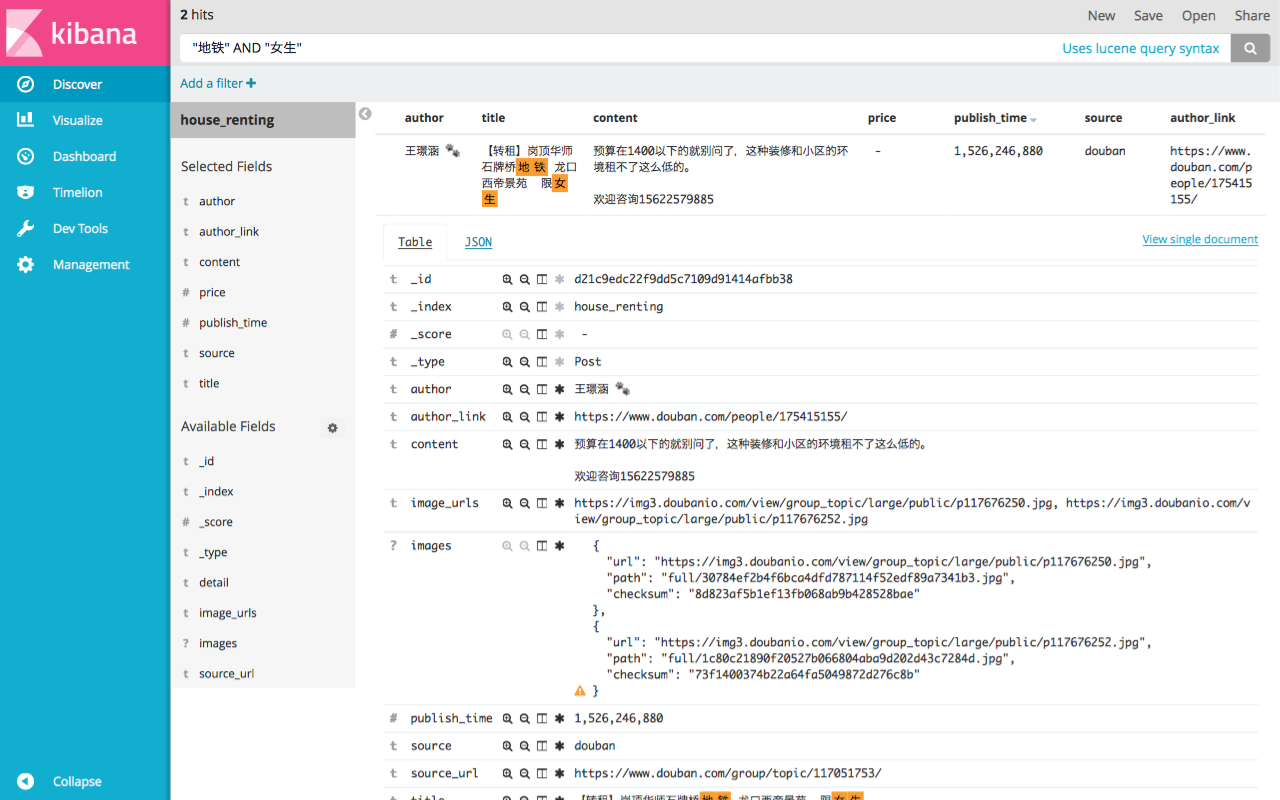Image resolution: width=1280 pixels, height=800 pixels.
Task: Click Open in the top menu
Action: click(1198, 15)
